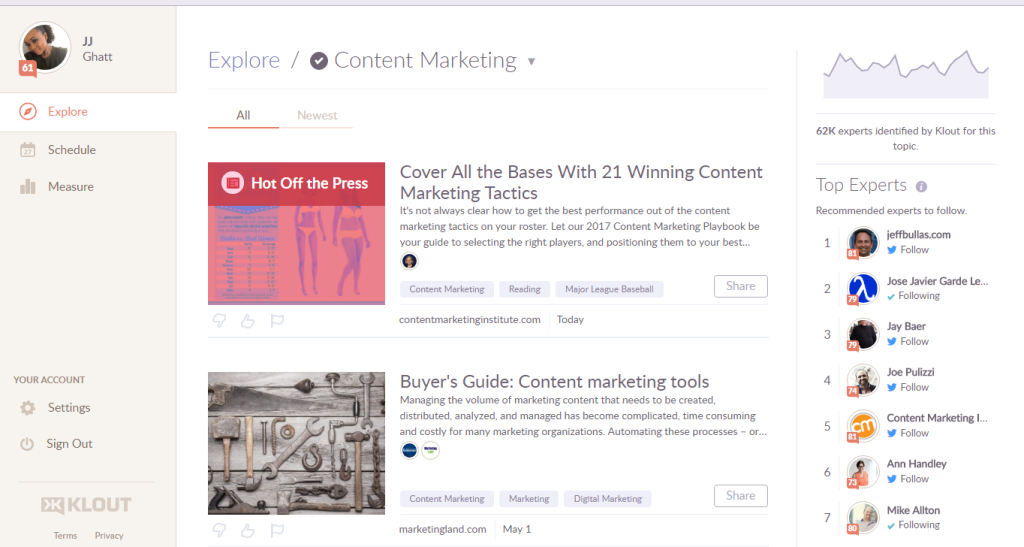This screenshot has height=547, width=1024.
Task: Open Joe Pulizzi expert avatar
Action: pyautogui.click(x=863, y=380)
